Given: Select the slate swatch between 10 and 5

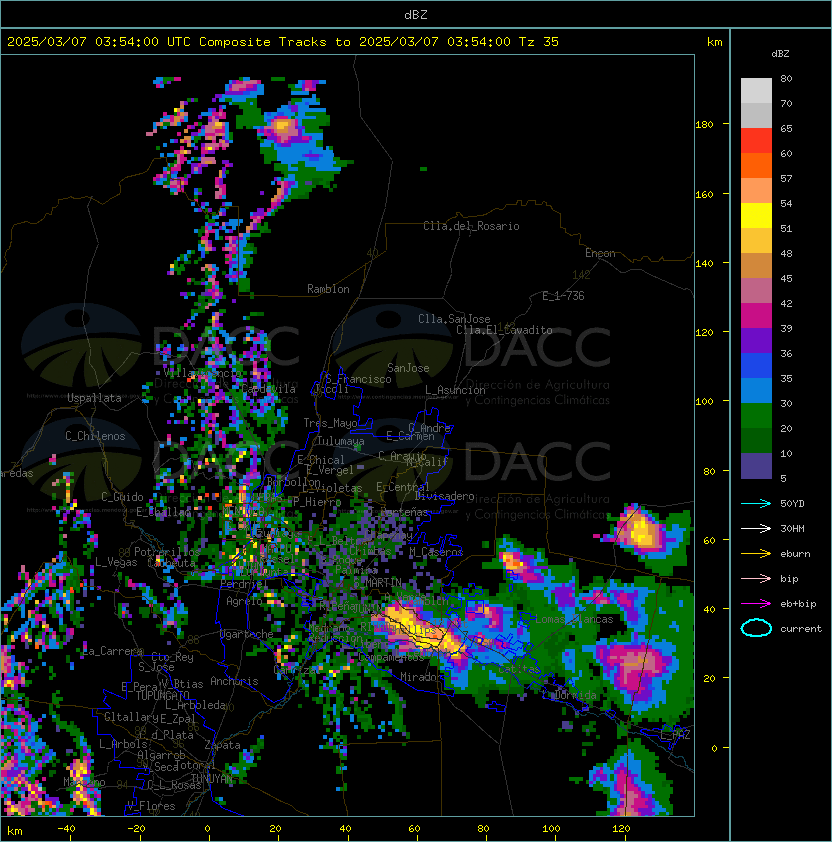Looking at the screenshot, I should coord(756,466).
